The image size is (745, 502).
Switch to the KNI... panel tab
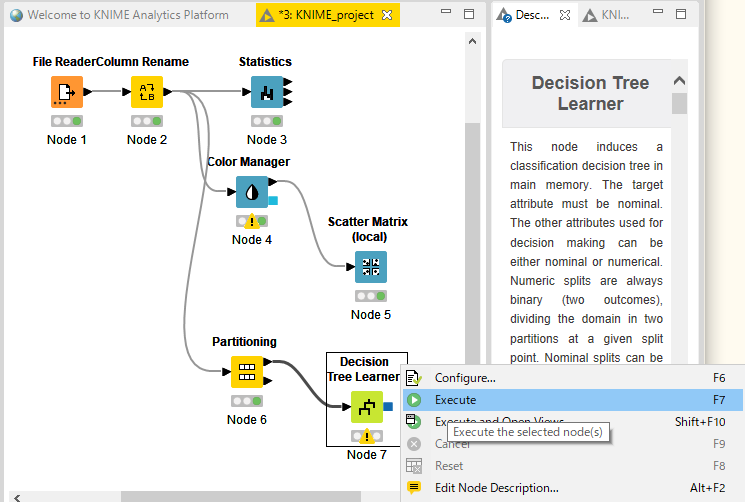point(607,15)
